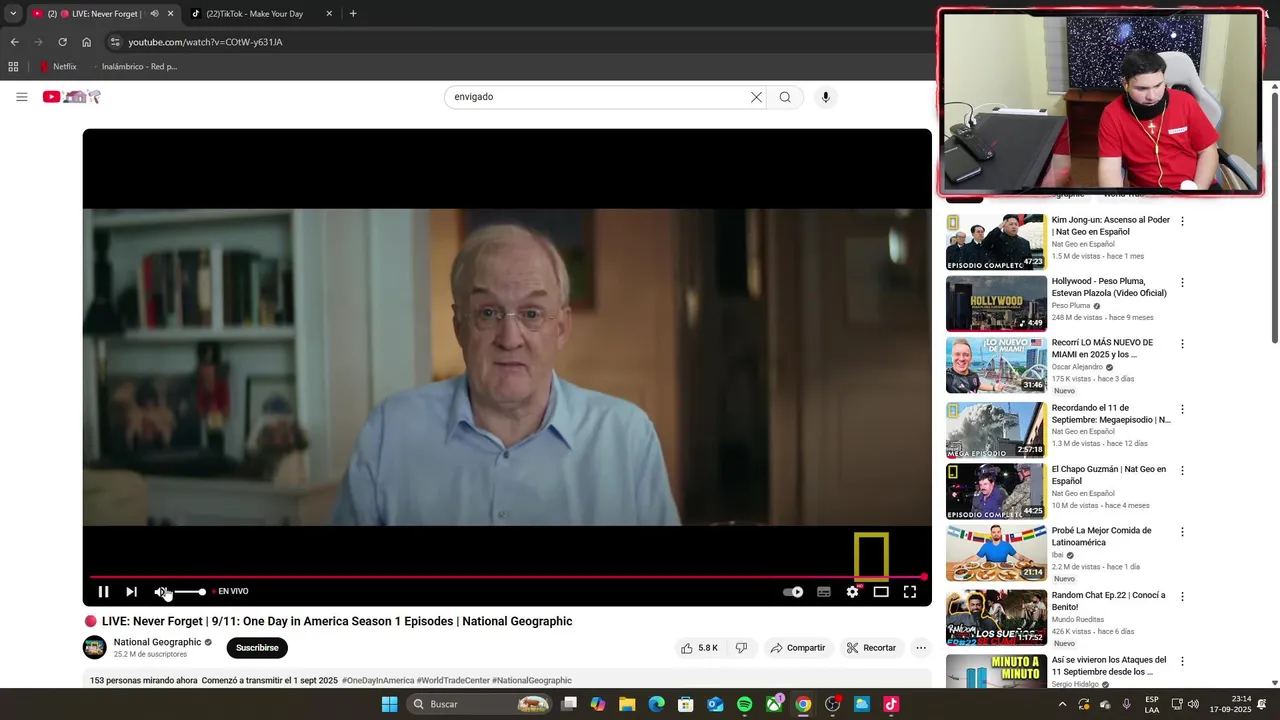Viewport: 1280px width, 720px height.
Task: Run the search with the magnifier button
Action: click(x=785, y=97)
